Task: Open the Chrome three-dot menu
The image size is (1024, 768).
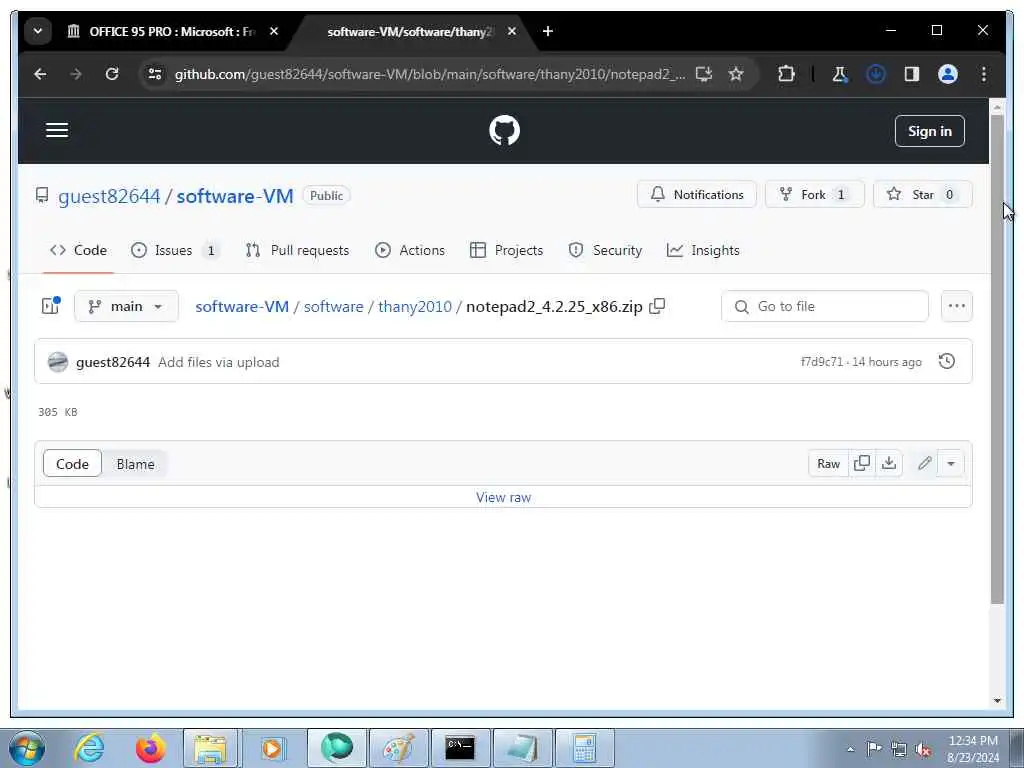Action: [984, 74]
